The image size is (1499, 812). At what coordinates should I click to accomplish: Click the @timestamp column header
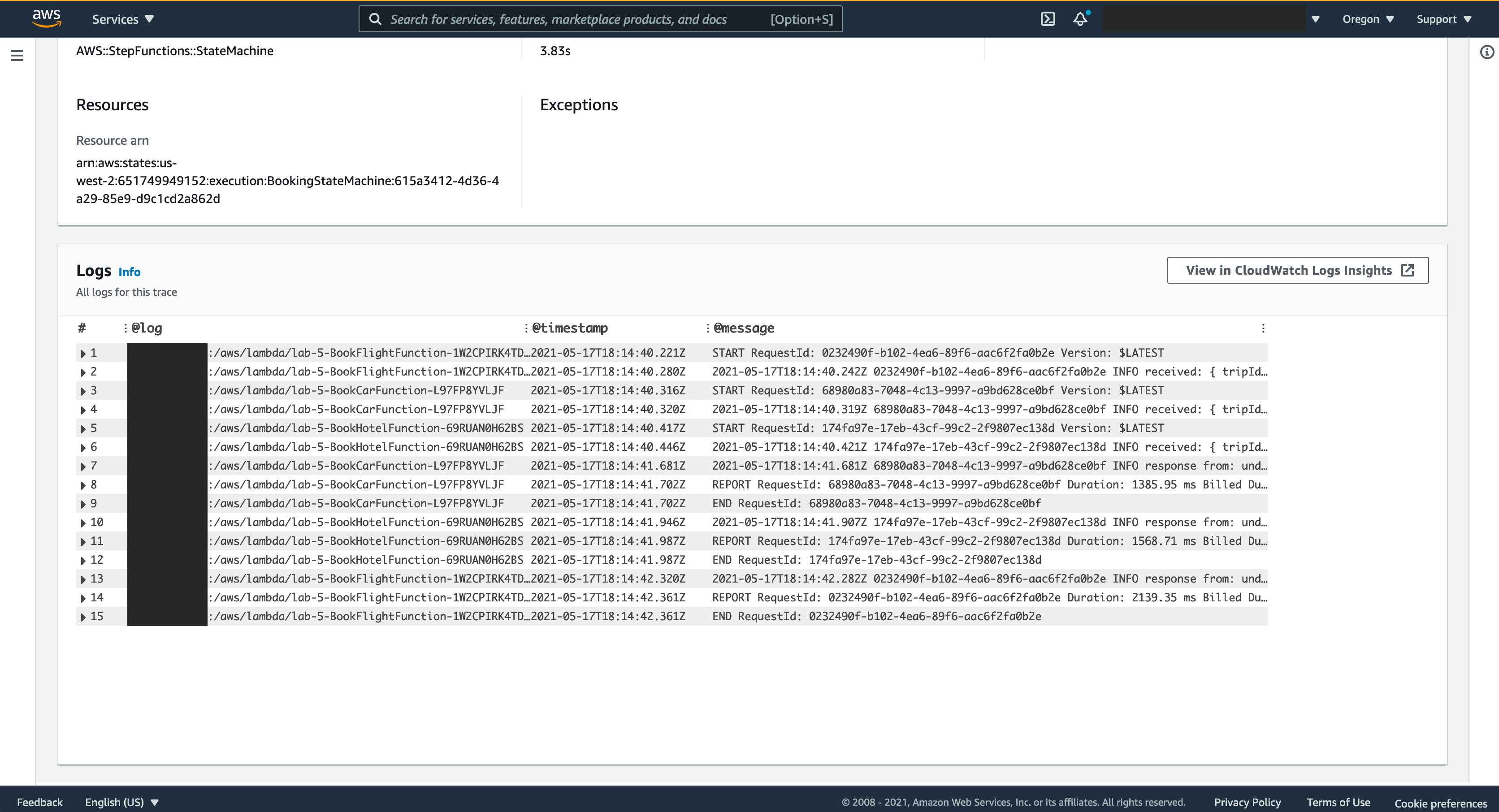(570, 328)
